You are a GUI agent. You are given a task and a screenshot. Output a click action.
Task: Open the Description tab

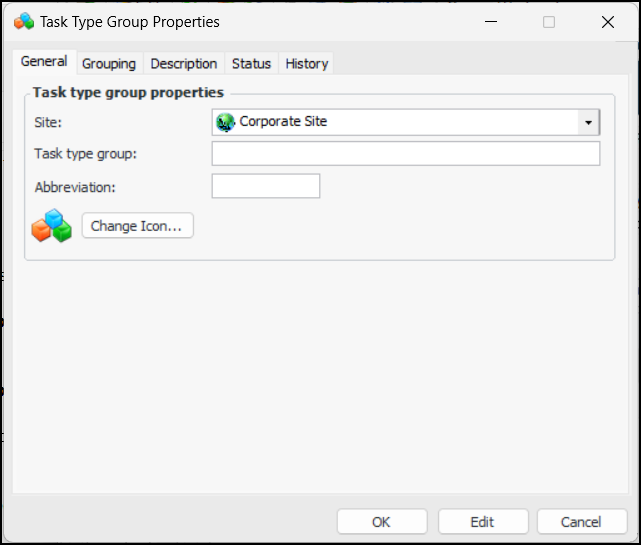(184, 64)
